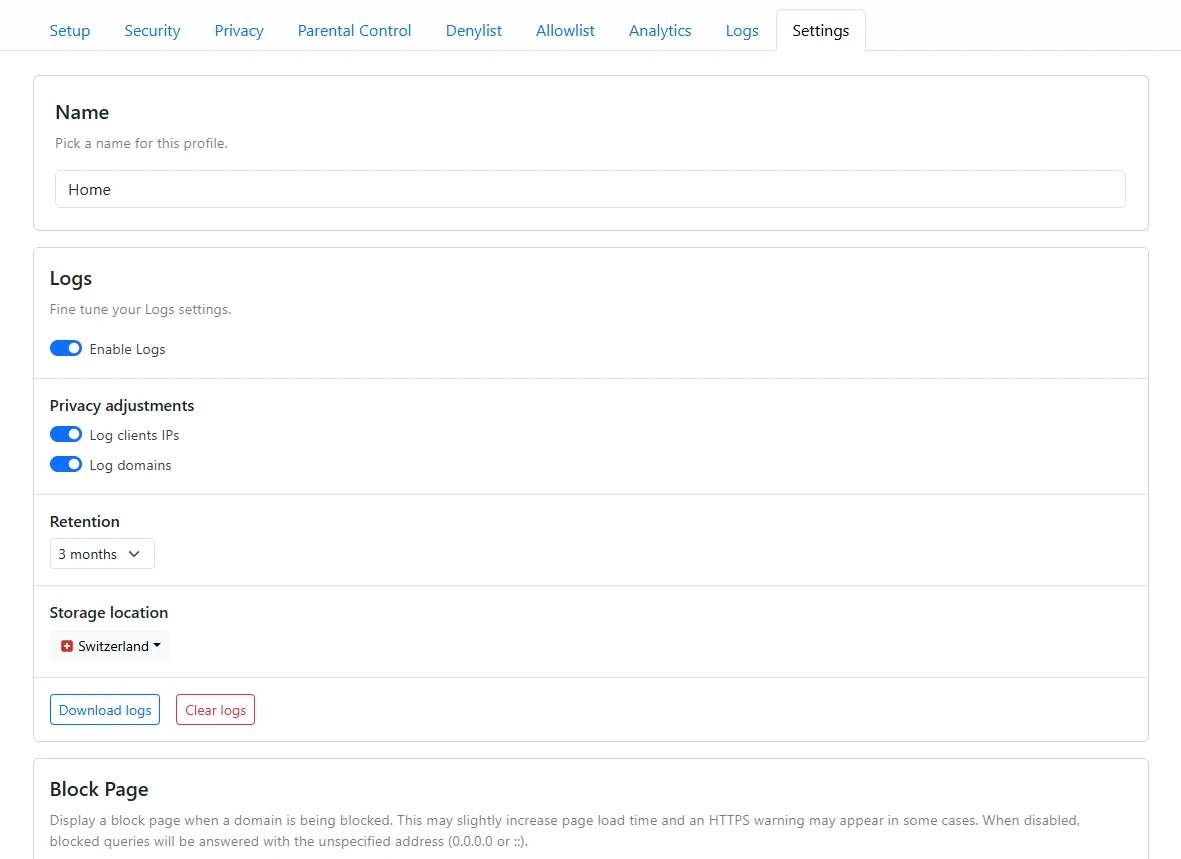
Task: Select the Settings tab
Action: 820,31
